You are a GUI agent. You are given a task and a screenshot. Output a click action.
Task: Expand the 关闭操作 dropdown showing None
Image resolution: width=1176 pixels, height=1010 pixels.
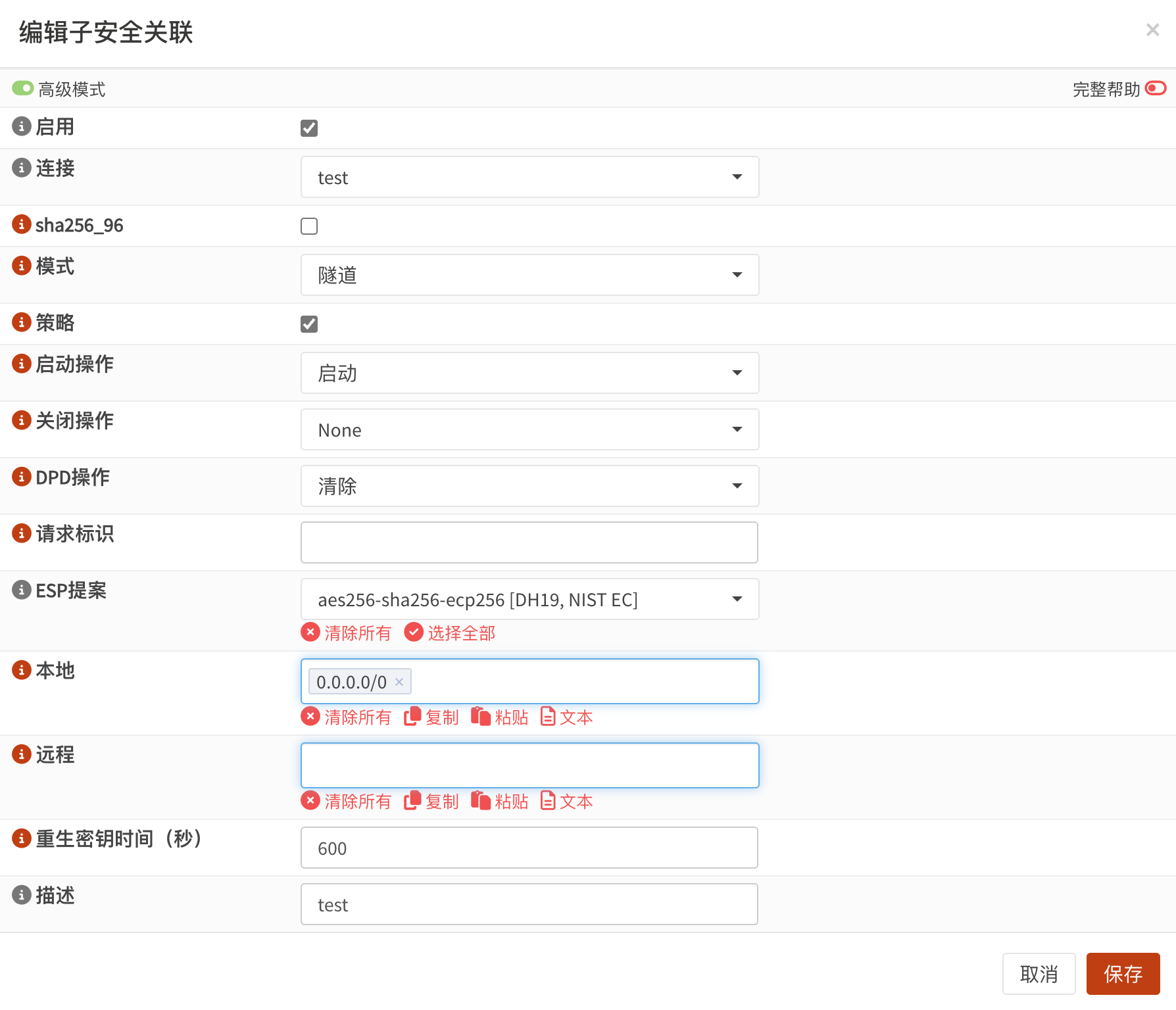click(x=529, y=430)
